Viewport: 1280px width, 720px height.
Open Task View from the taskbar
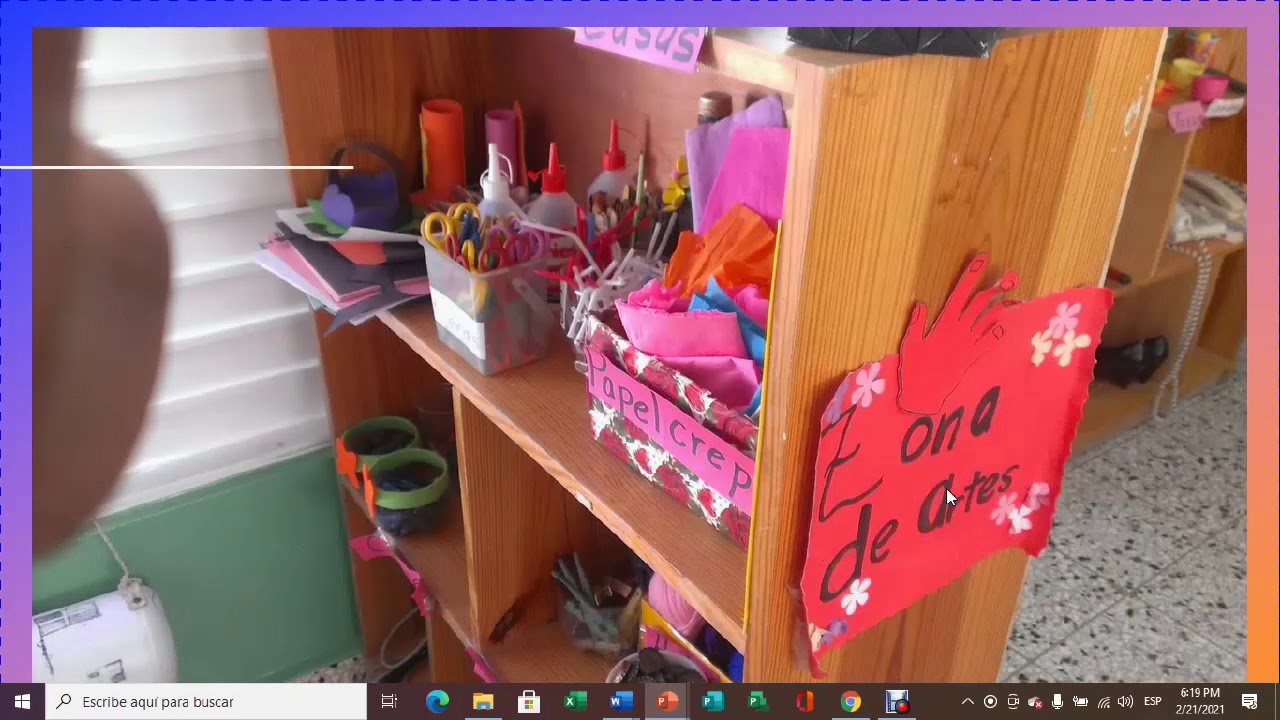pyautogui.click(x=389, y=702)
